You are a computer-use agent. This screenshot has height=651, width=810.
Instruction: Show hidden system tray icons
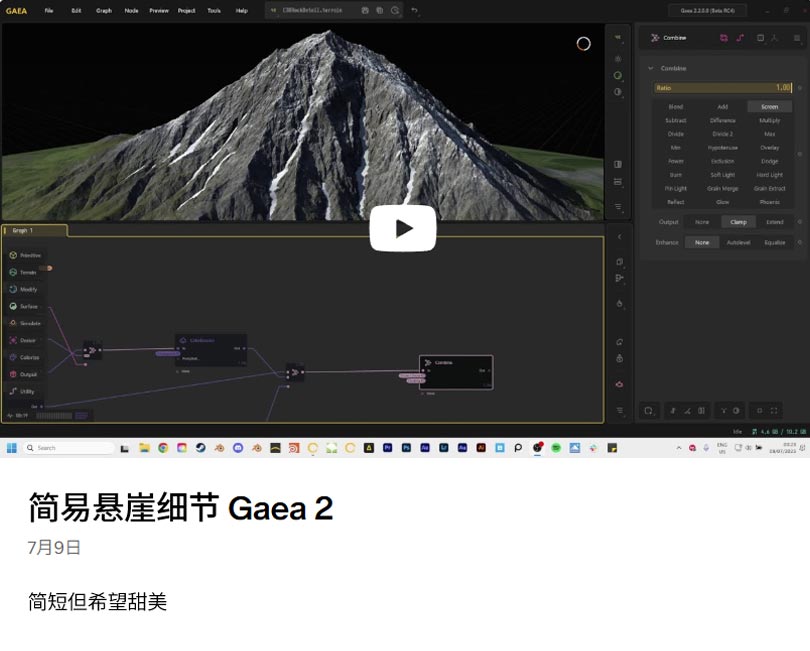click(x=678, y=448)
